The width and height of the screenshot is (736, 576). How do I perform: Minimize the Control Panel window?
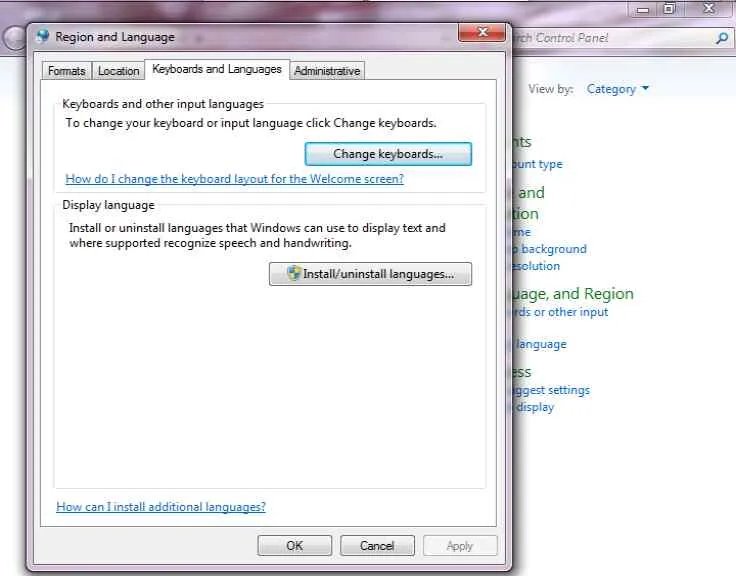[x=643, y=9]
